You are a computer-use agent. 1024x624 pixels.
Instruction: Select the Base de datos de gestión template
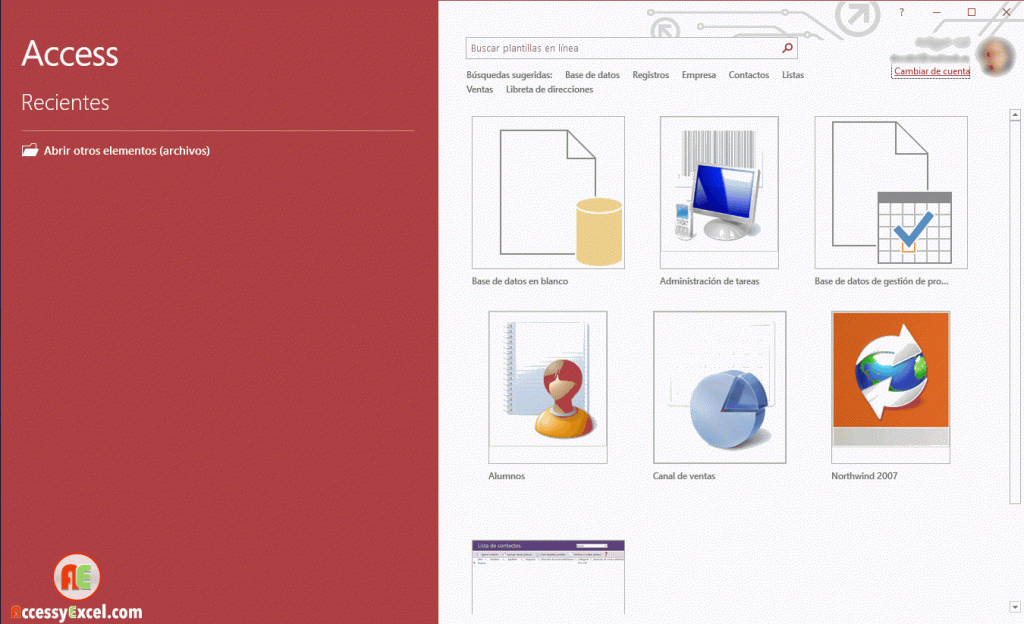click(x=890, y=192)
